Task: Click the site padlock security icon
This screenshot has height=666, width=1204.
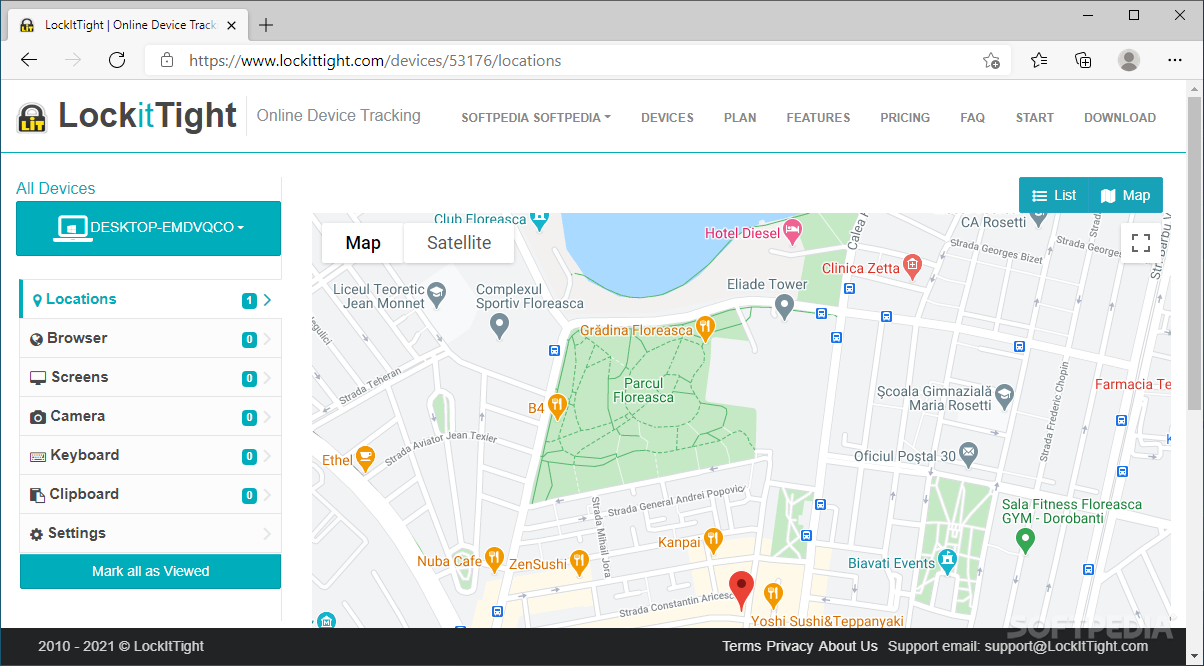Action: point(167,60)
